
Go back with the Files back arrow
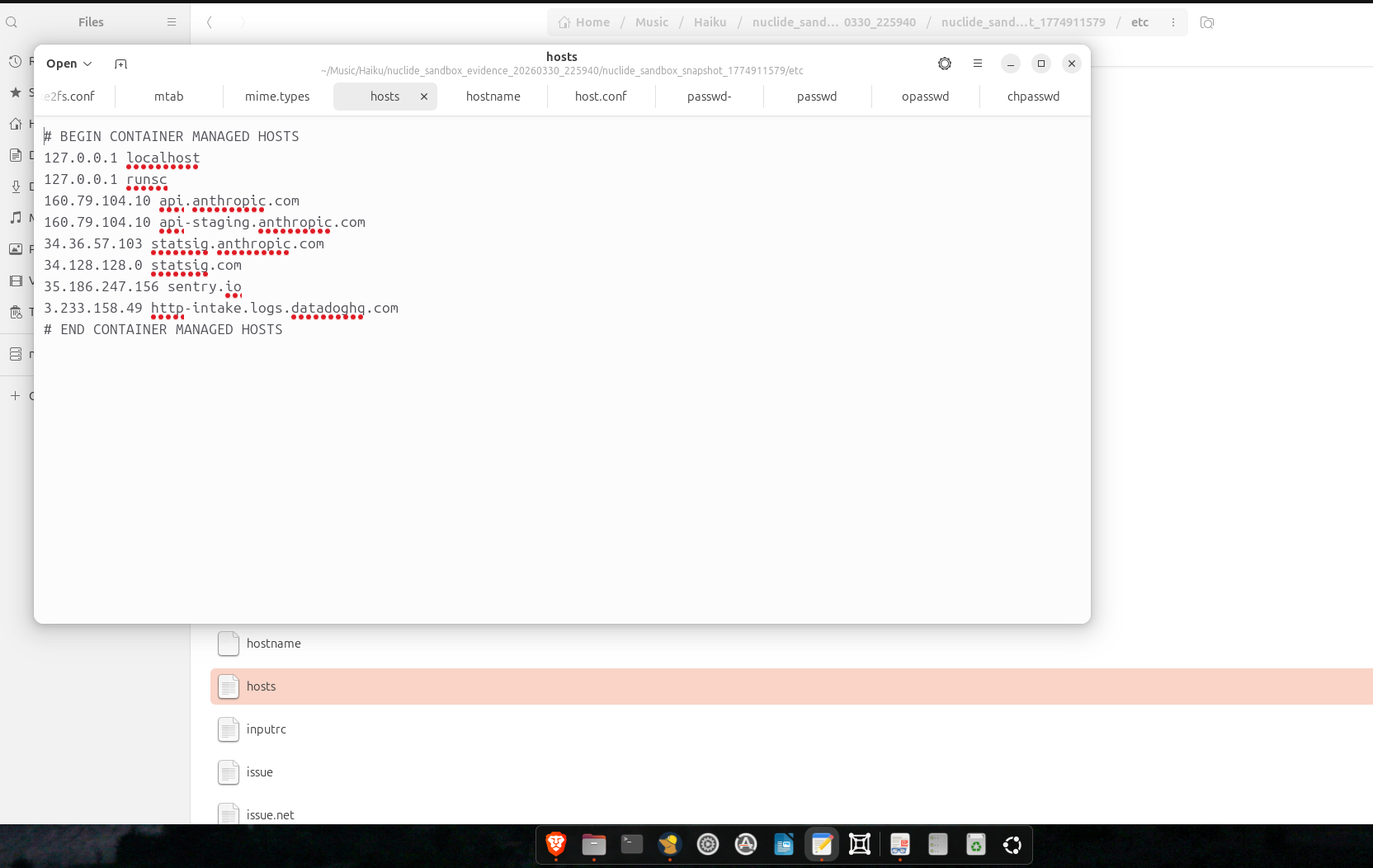[210, 22]
